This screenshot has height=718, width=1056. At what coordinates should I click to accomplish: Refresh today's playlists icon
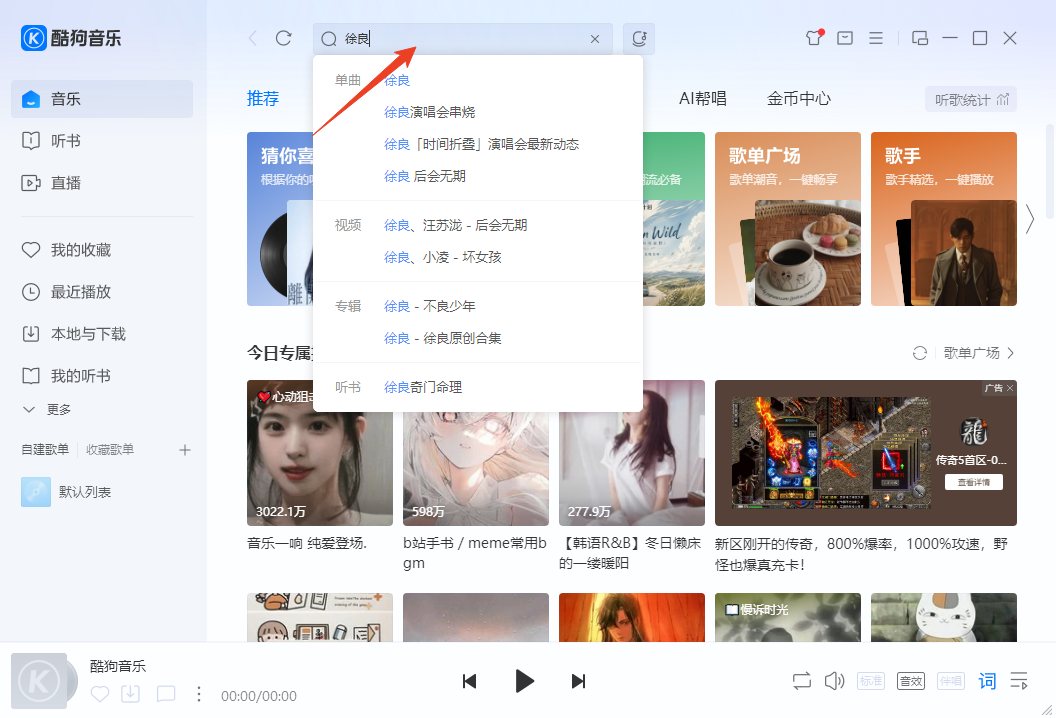tap(919, 353)
